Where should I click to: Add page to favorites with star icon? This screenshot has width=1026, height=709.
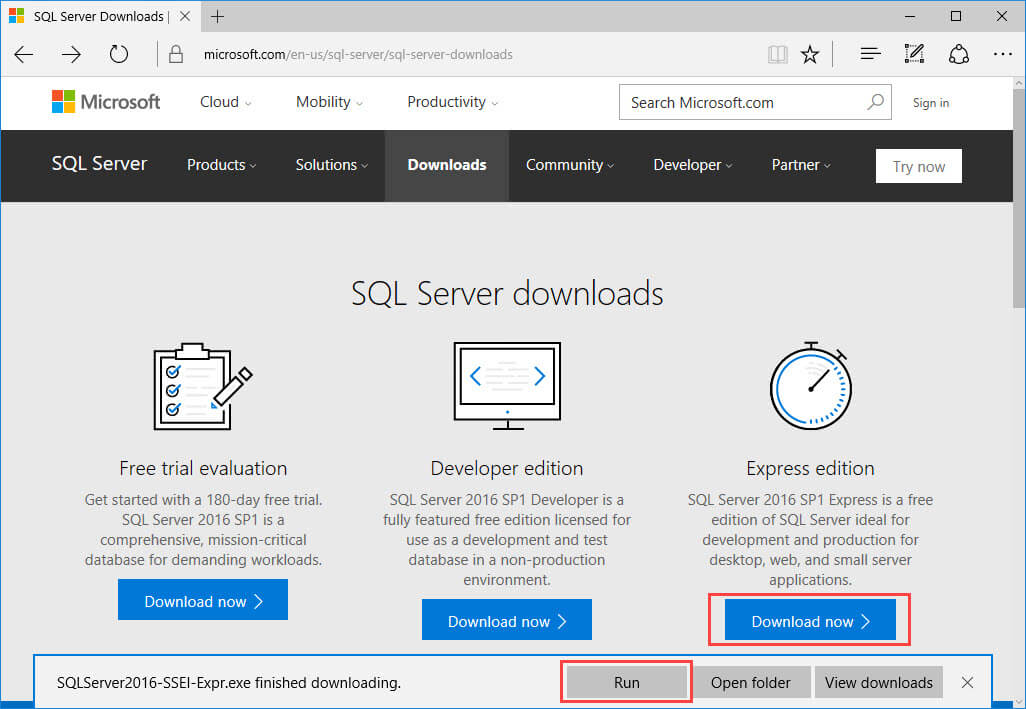[x=809, y=54]
